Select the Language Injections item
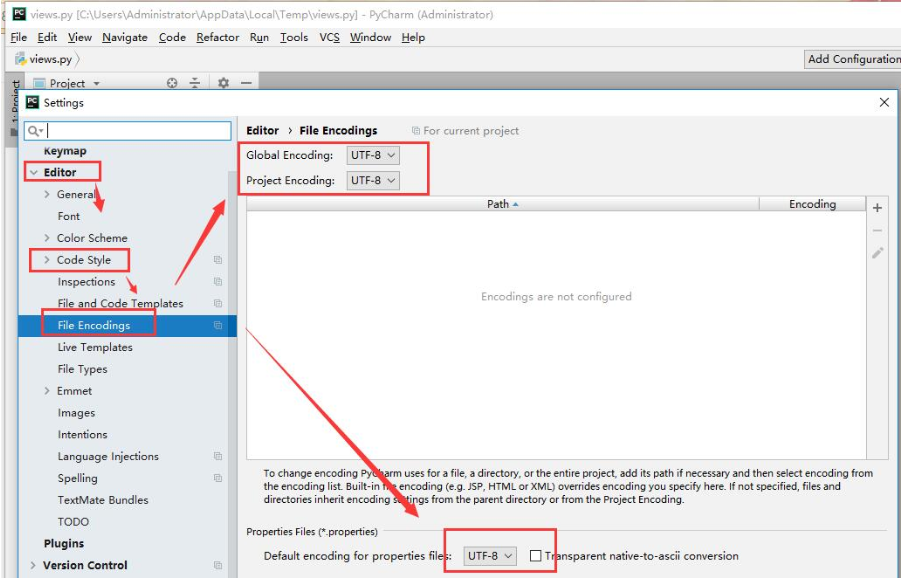 108,456
